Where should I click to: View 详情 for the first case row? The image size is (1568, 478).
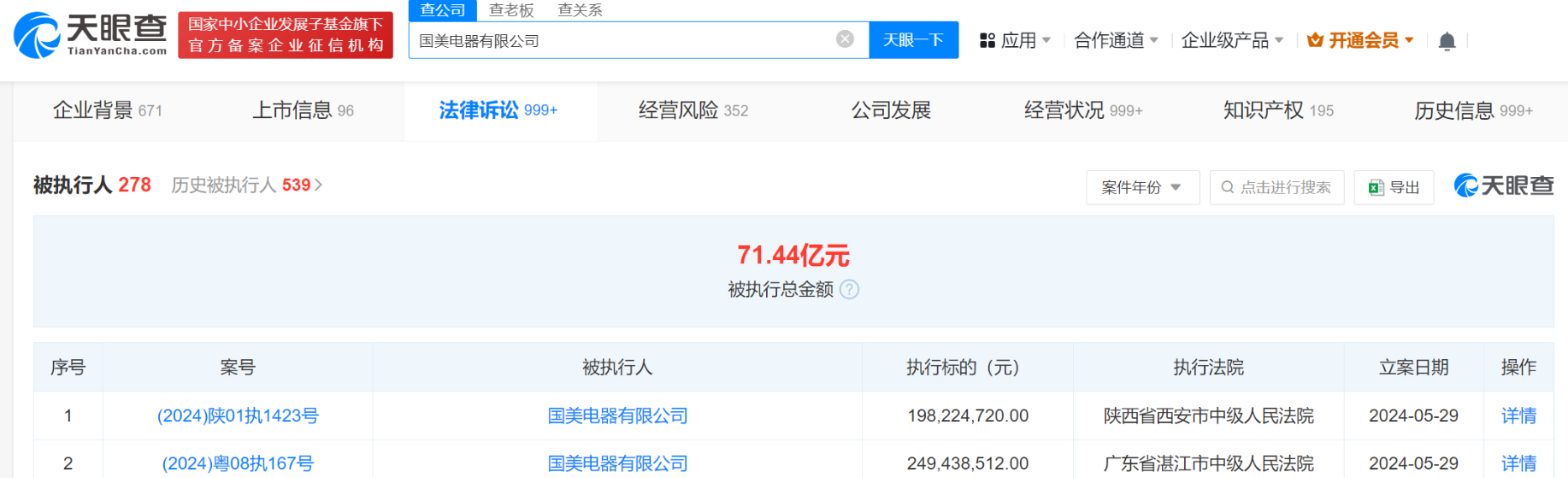(x=1518, y=416)
